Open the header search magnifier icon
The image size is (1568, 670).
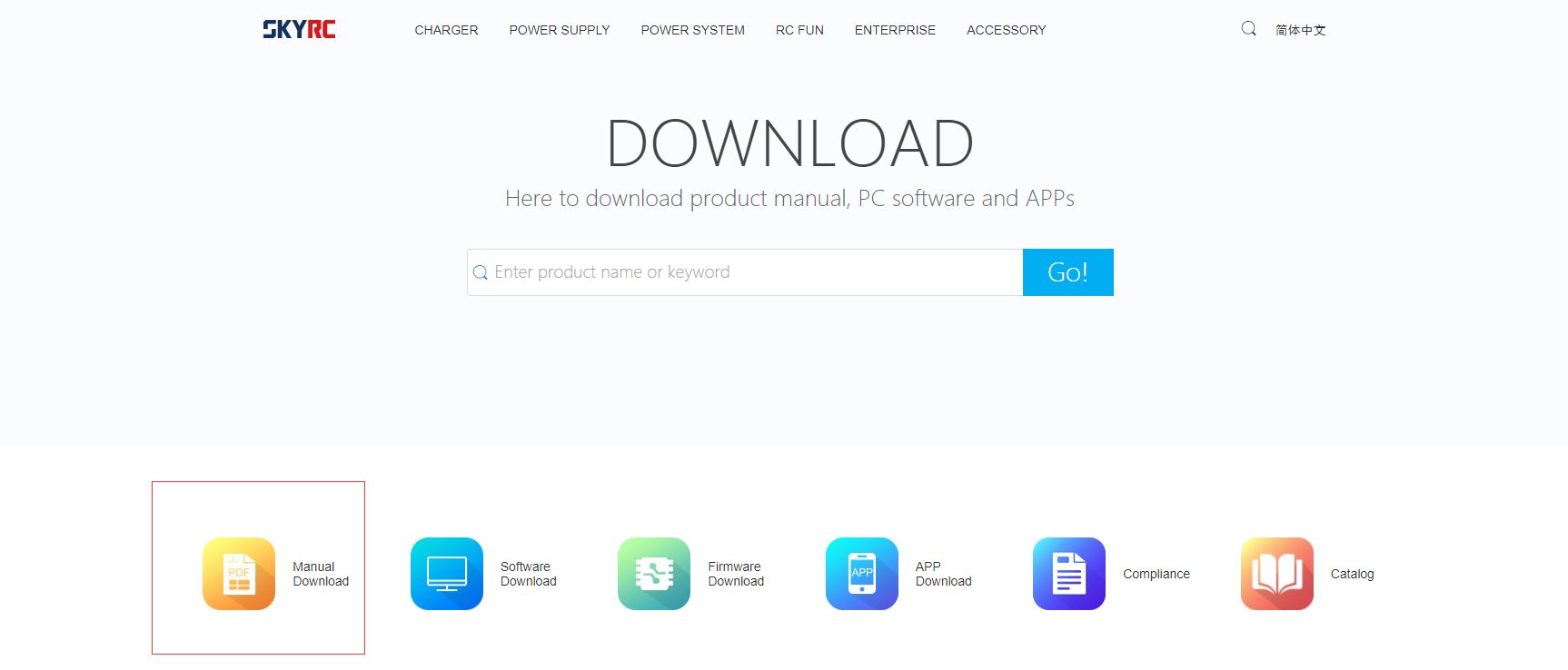point(1248,29)
